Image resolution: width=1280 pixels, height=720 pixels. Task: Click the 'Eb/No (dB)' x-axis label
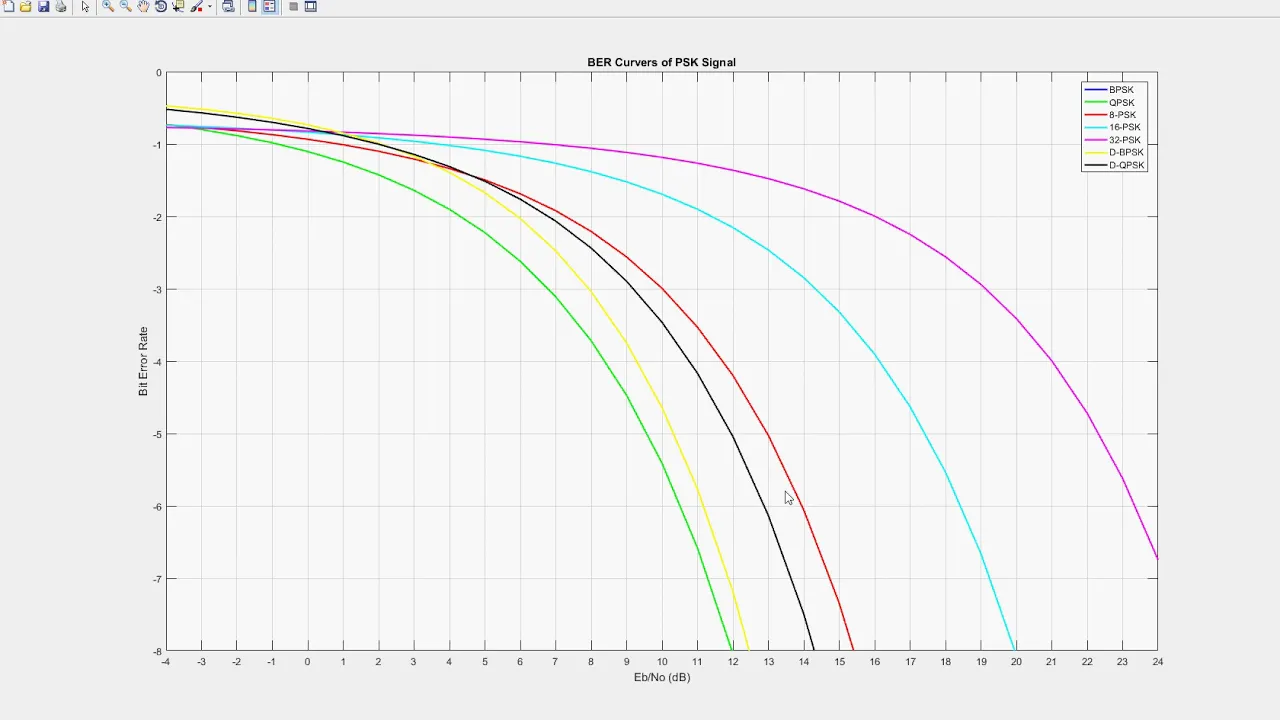coord(662,677)
